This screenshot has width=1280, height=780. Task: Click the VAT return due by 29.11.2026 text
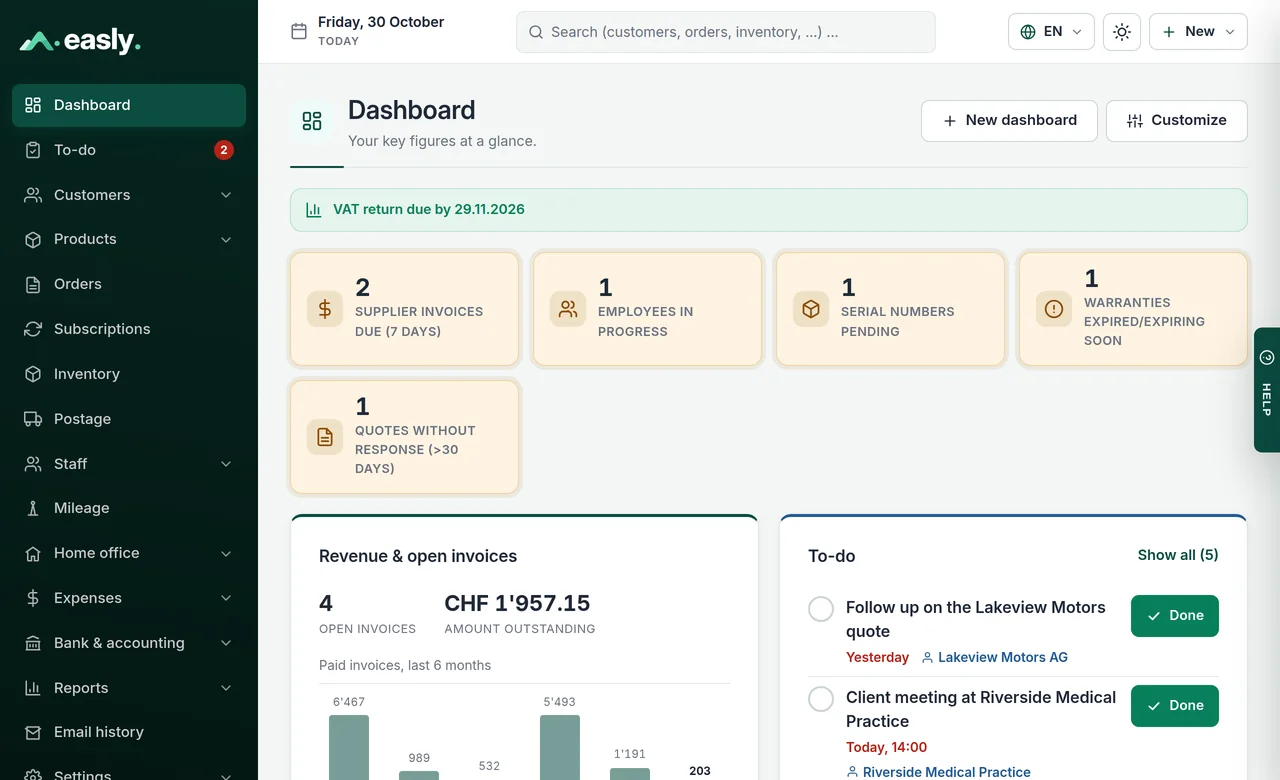[429, 210]
